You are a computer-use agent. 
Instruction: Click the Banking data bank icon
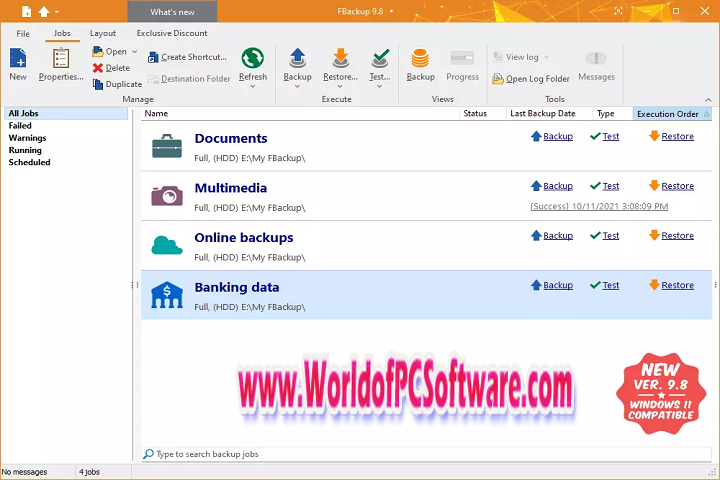click(167, 295)
